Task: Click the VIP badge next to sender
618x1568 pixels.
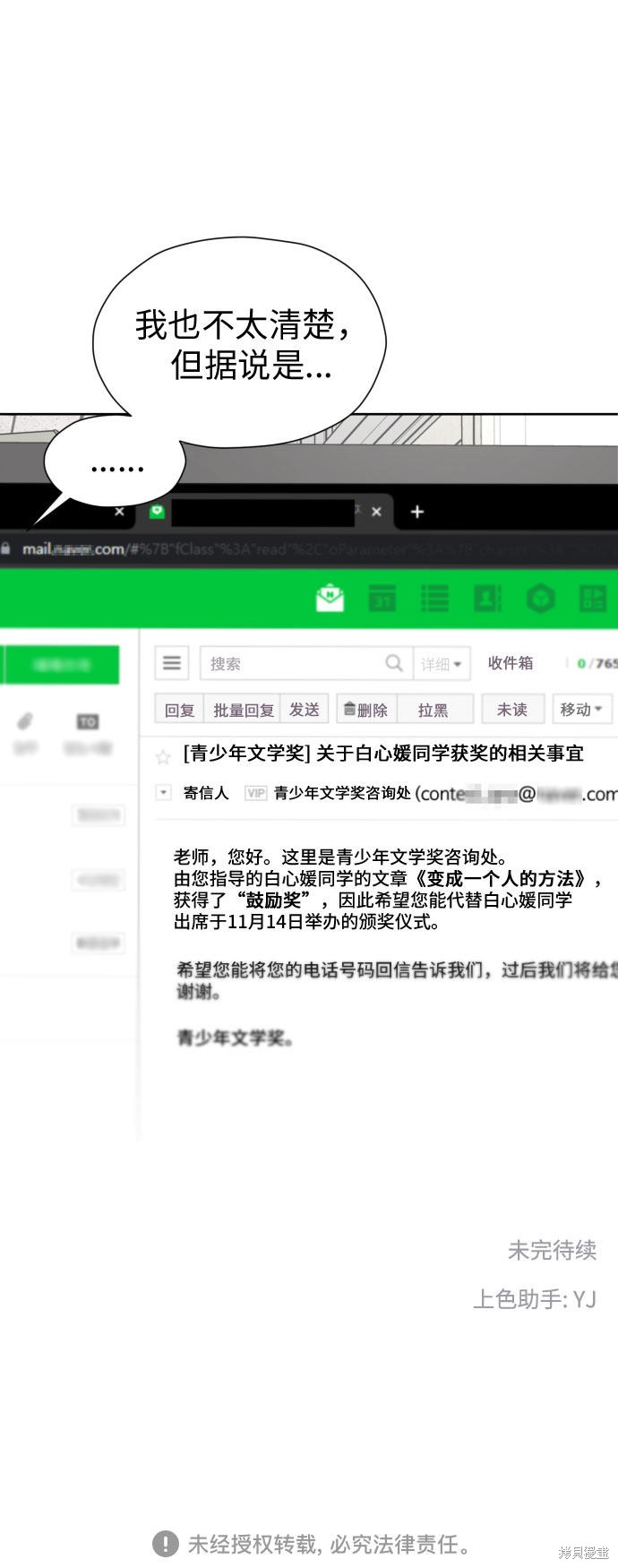Action: click(256, 793)
